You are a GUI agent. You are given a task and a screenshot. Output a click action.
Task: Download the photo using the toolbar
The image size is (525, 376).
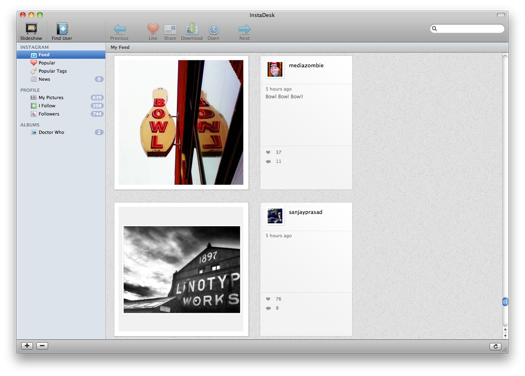coord(192,32)
